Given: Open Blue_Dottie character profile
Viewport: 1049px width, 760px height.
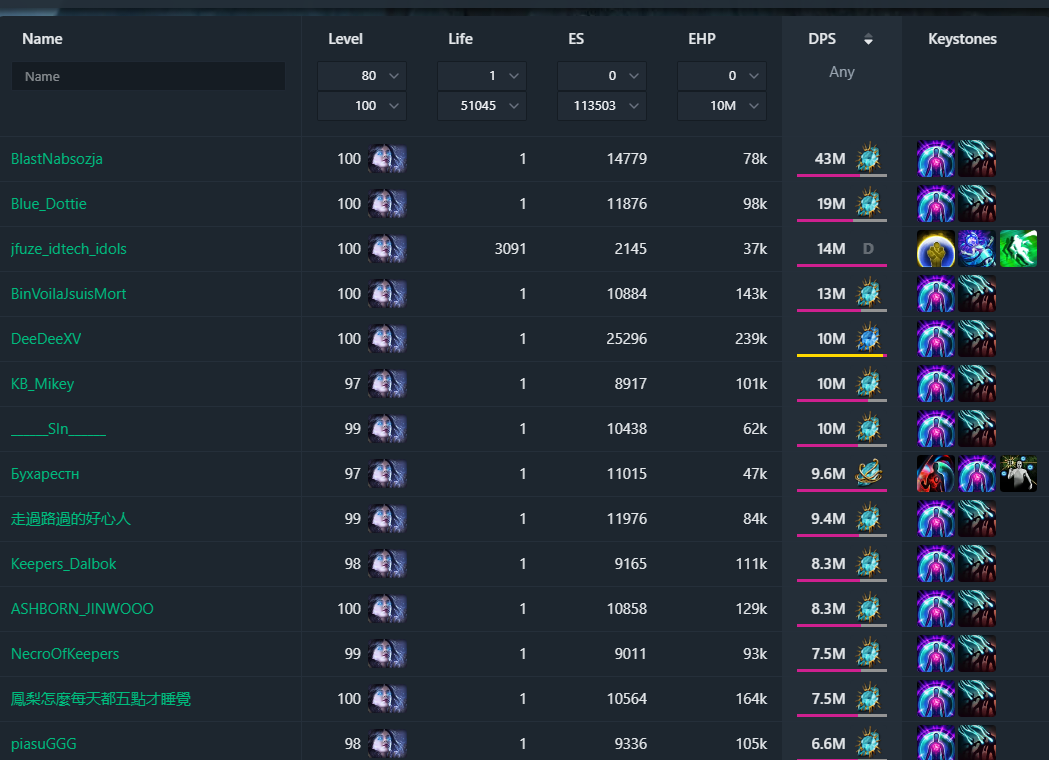Looking at the screenshot, I should (49, 203).
